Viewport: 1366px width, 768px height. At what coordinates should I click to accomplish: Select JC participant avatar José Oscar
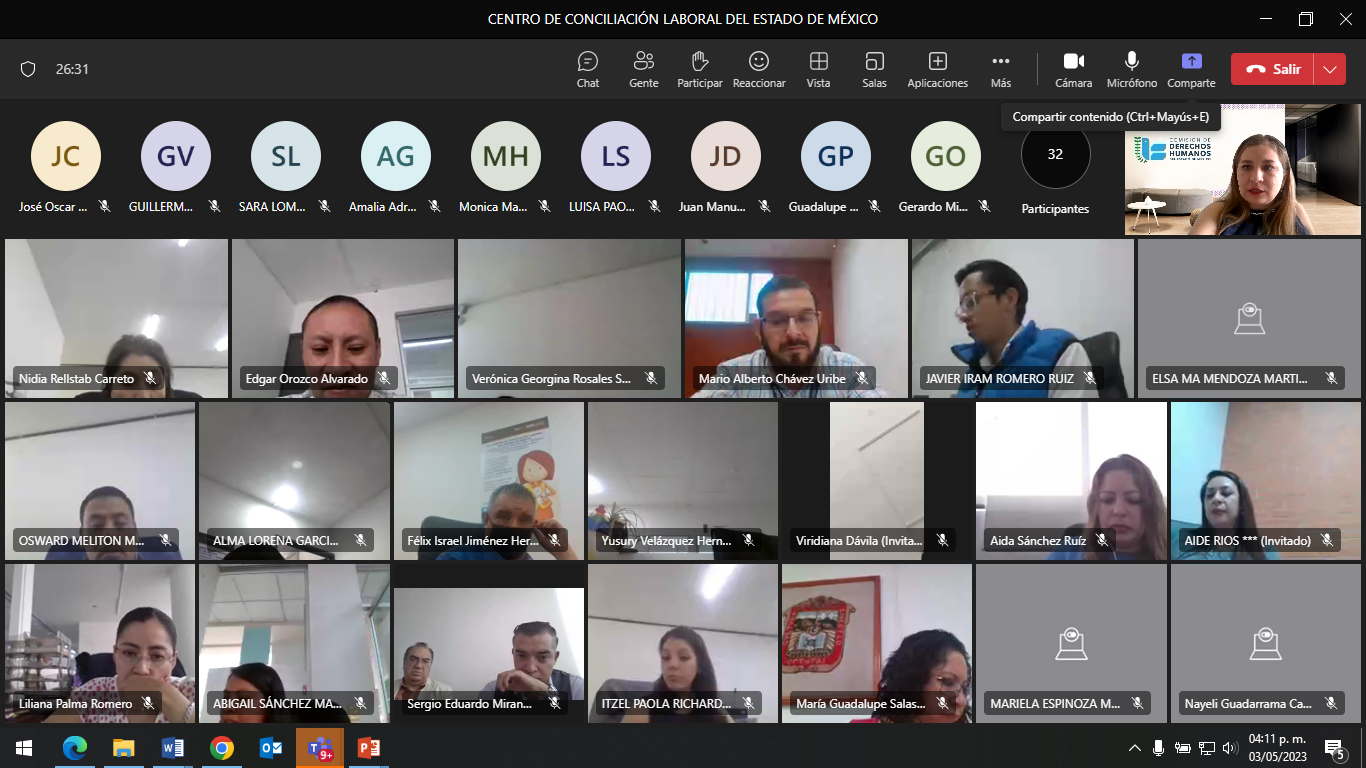pyautogui.click(x=66, y=156)
